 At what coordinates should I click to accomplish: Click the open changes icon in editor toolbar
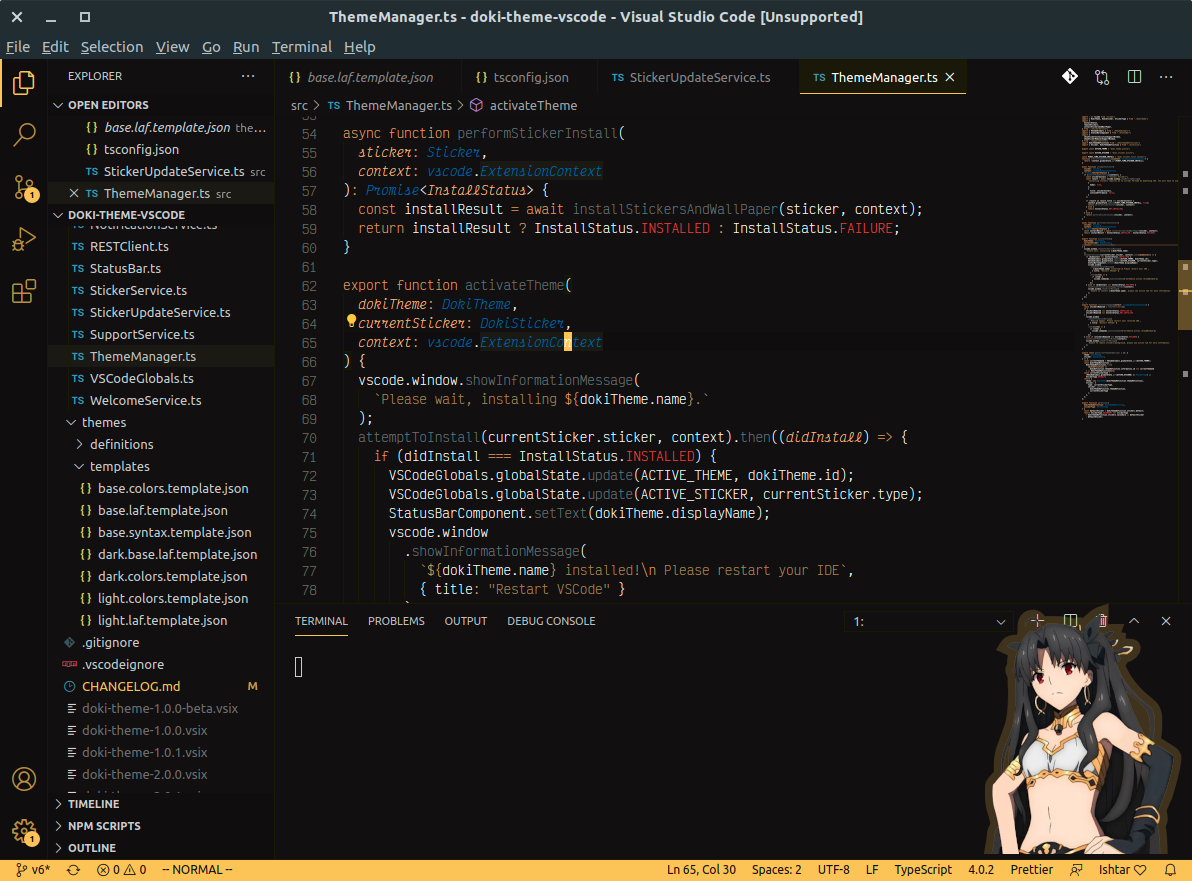point(1102,77)
